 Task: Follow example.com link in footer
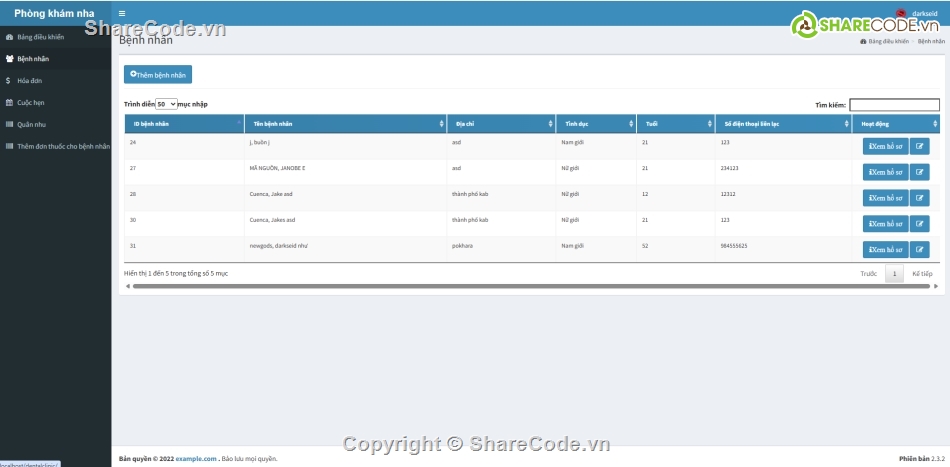tap(196, 459)
